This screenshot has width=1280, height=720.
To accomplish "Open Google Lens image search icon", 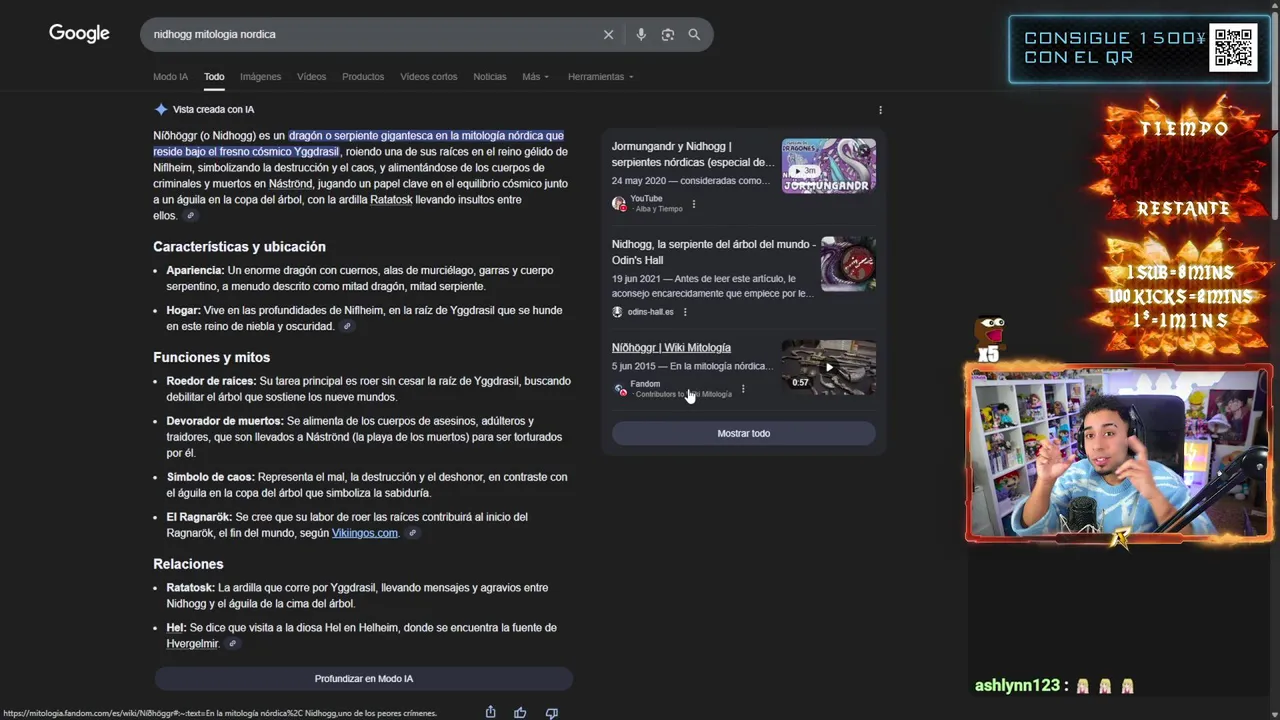I will (668, 34).
